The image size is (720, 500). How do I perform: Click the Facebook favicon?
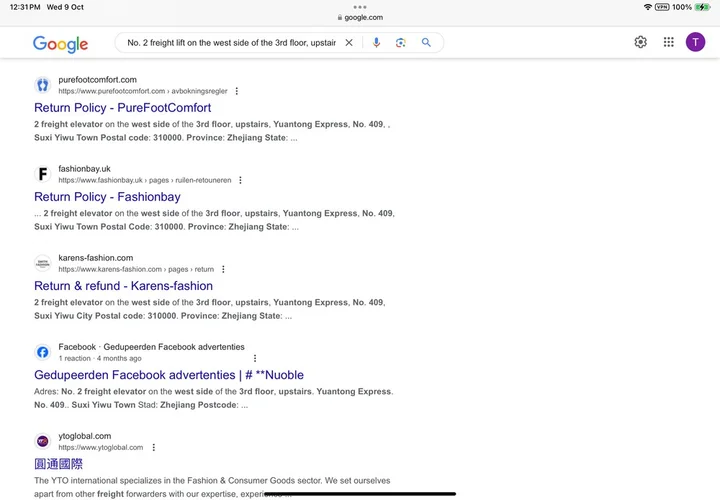pyautogui.click(x=43, y=352)
